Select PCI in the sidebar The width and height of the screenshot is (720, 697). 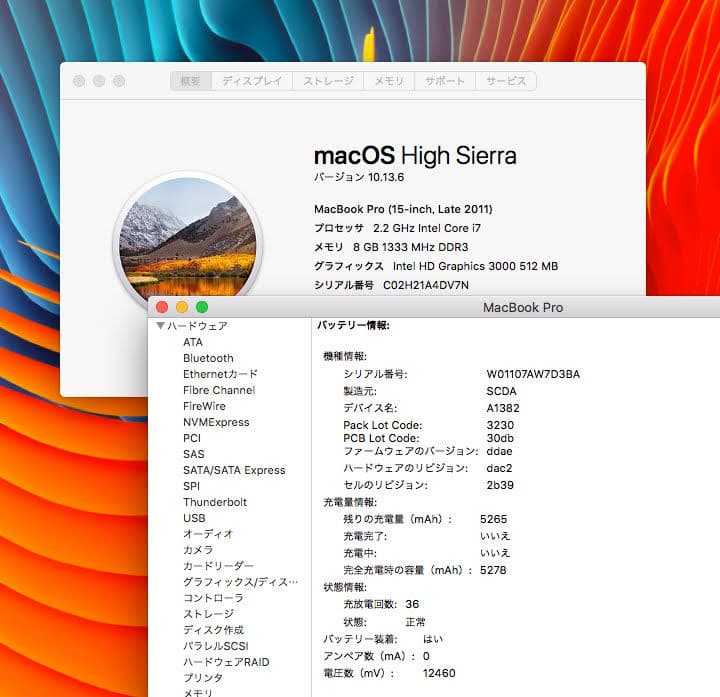click(192, 438)
